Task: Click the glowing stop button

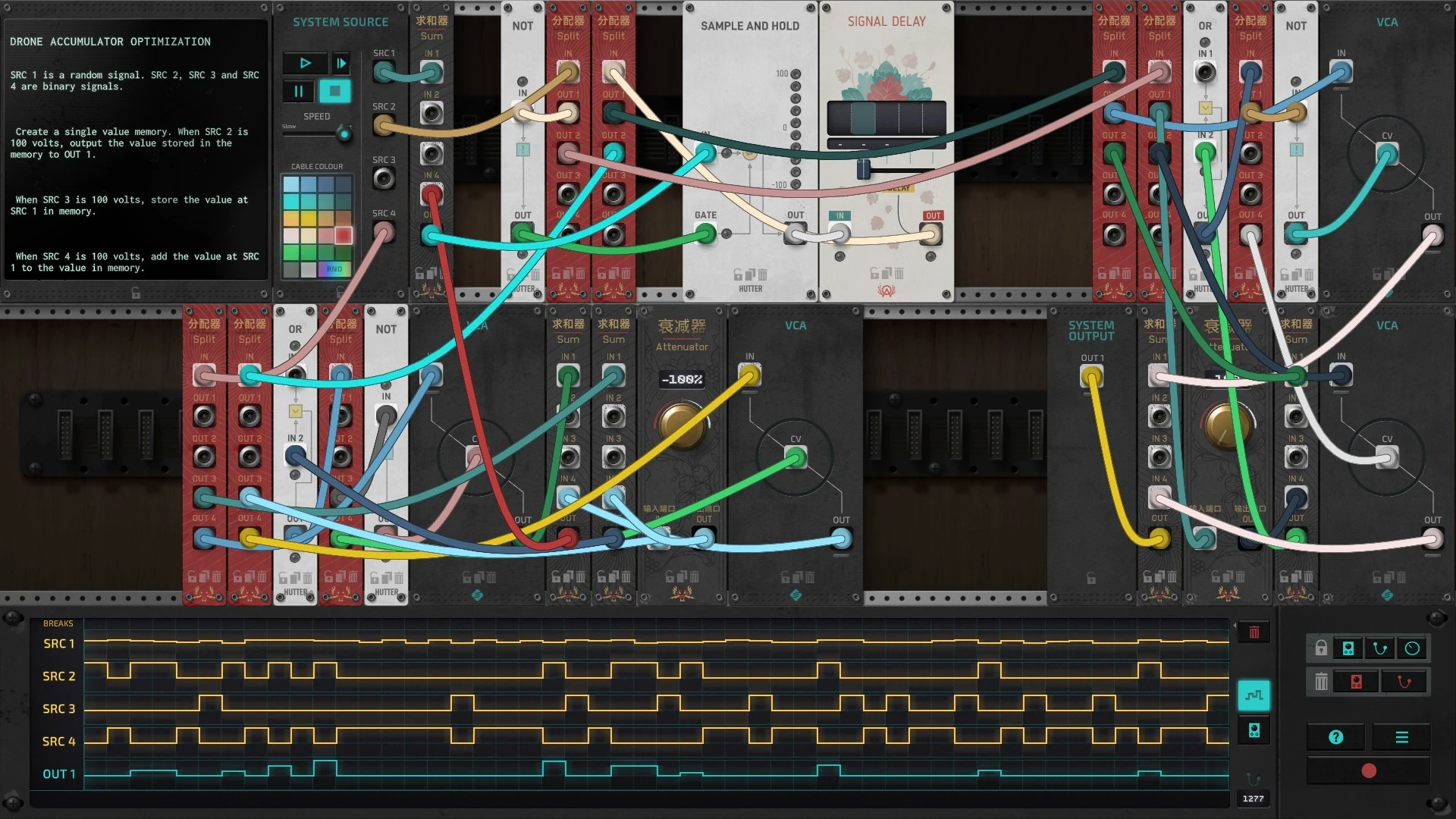Action: [x=334, y=92]
